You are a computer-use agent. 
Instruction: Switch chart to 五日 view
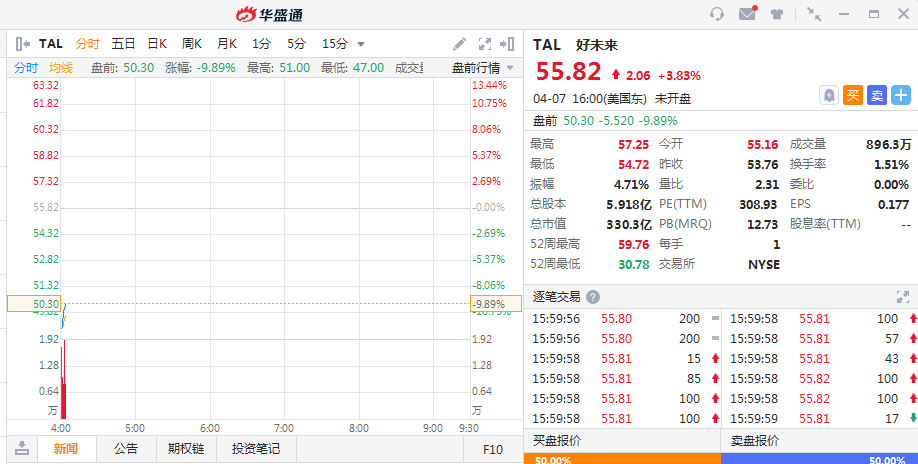[x=123, y=44]
